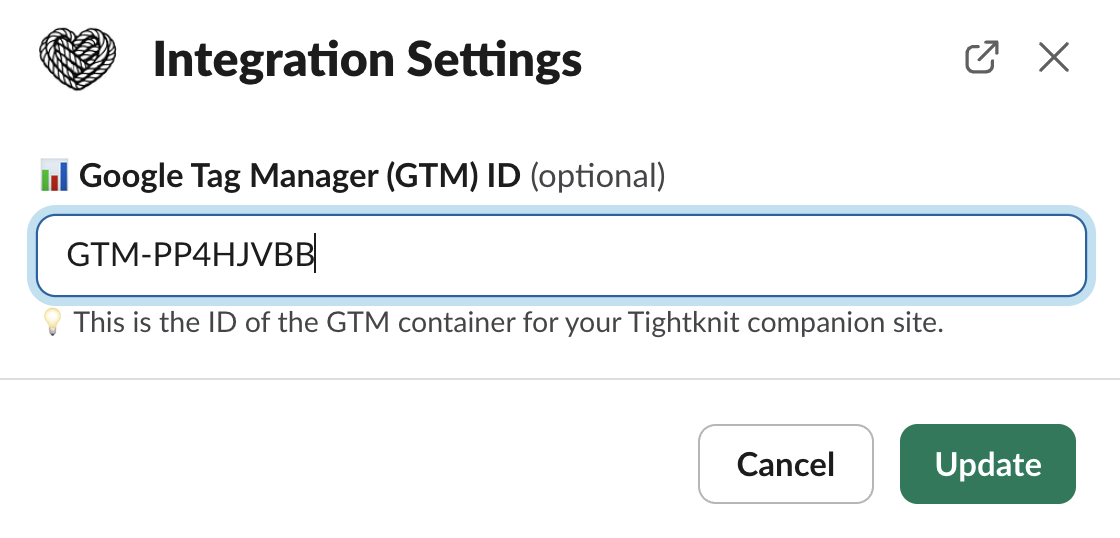Click the GTM-PP4HJVBB text in the field
Screen dimensions: 1120x538
[x=190, y=257]
